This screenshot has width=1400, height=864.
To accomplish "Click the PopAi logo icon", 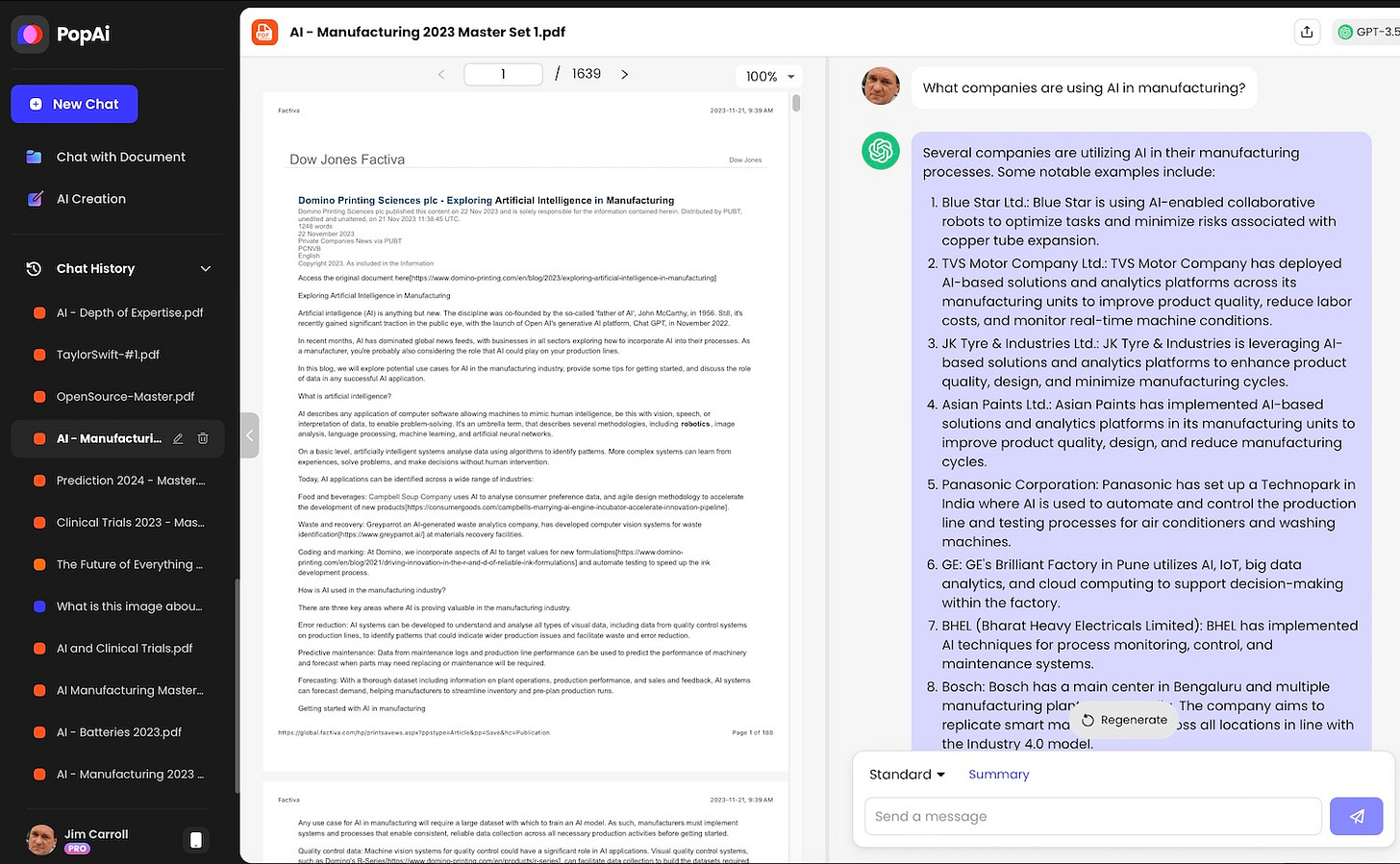I will 30,34.
